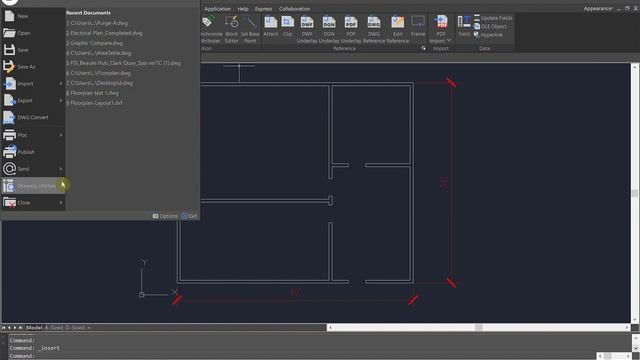Open the Plot submenu

33,135
